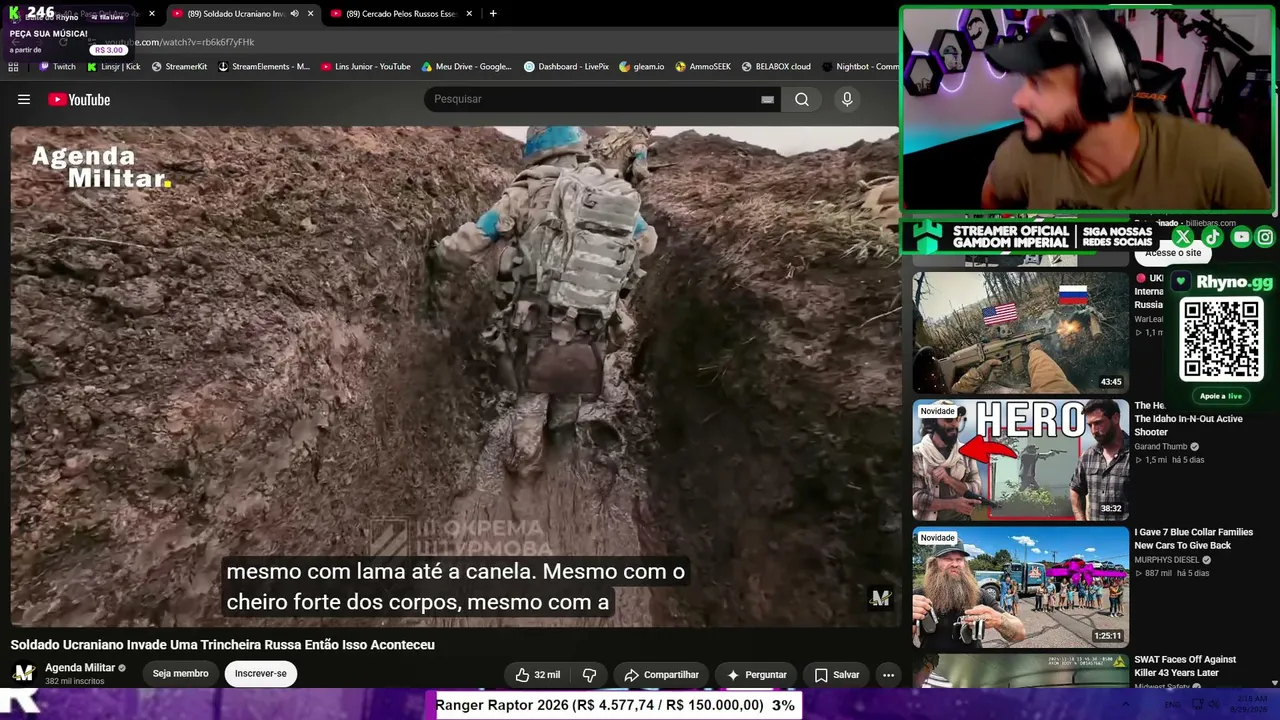Subscribe with the Inscrever-se button

point(261,674)
